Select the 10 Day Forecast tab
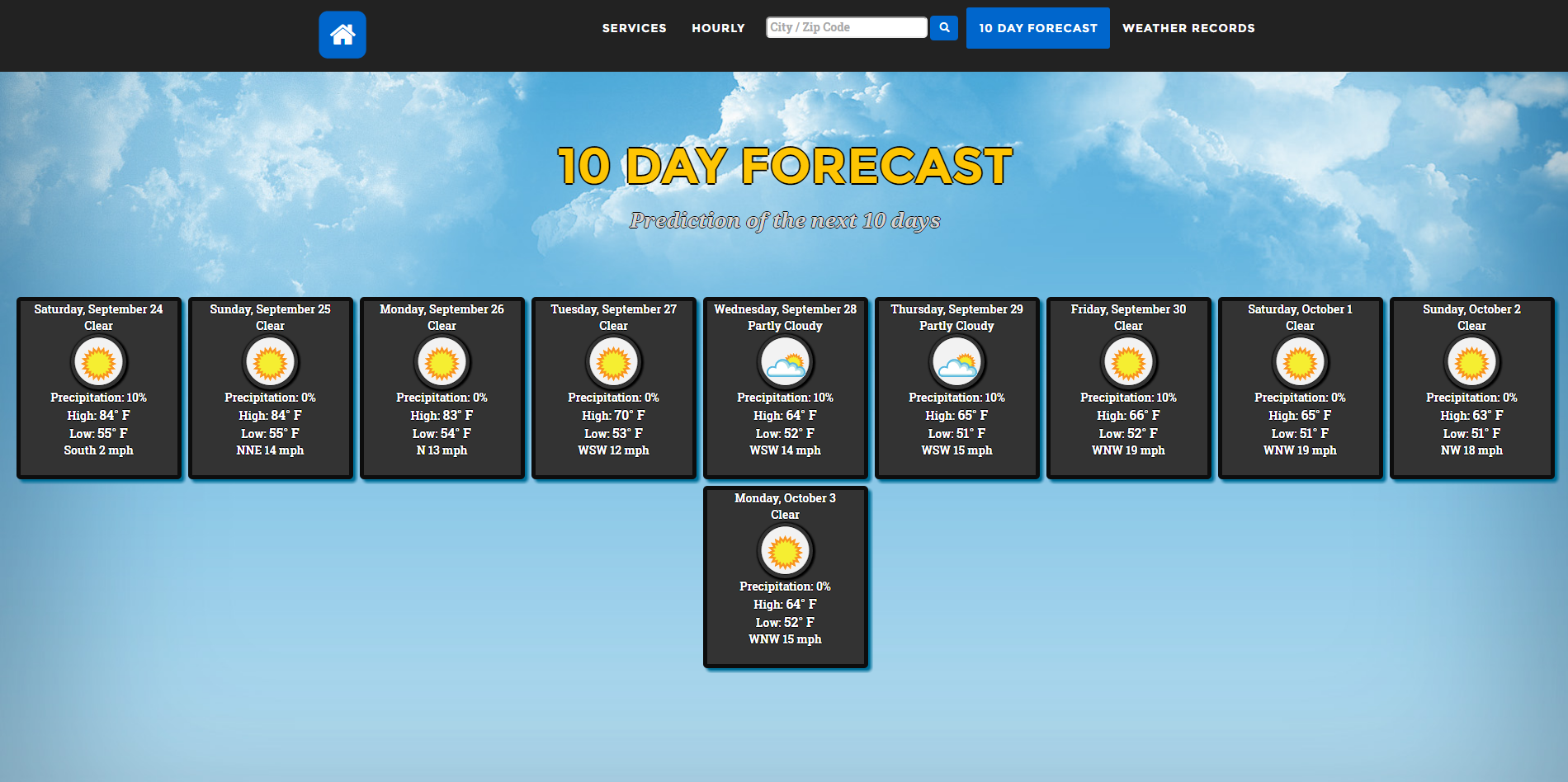This screenshot has width=1568, height=782. pos(1038,28)
